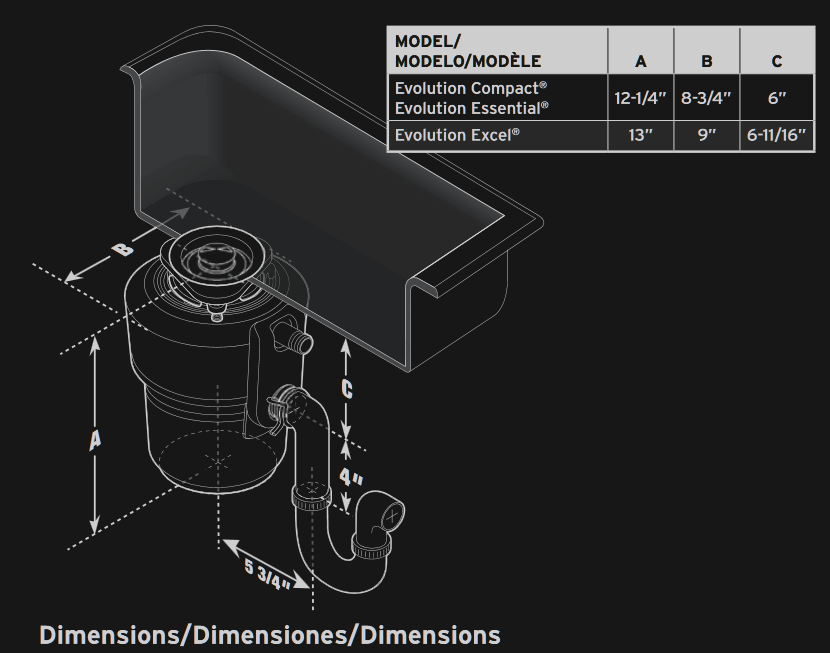
Task: Click the 4" measurement label
Action: [x=351, y=478]
